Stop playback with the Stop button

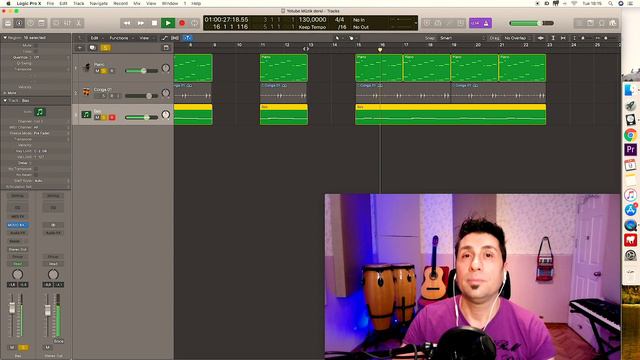pyautogui.click(x=154, y=23)
